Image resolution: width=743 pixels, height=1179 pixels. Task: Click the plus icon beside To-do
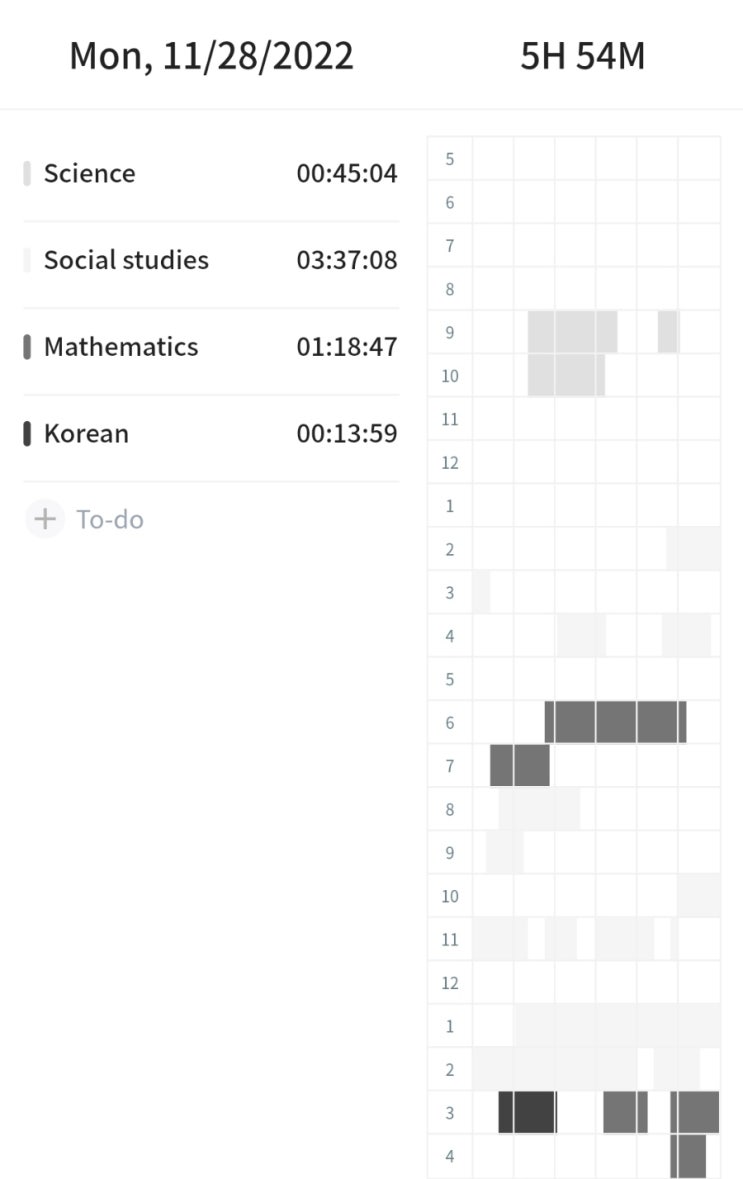coord(45,519)
